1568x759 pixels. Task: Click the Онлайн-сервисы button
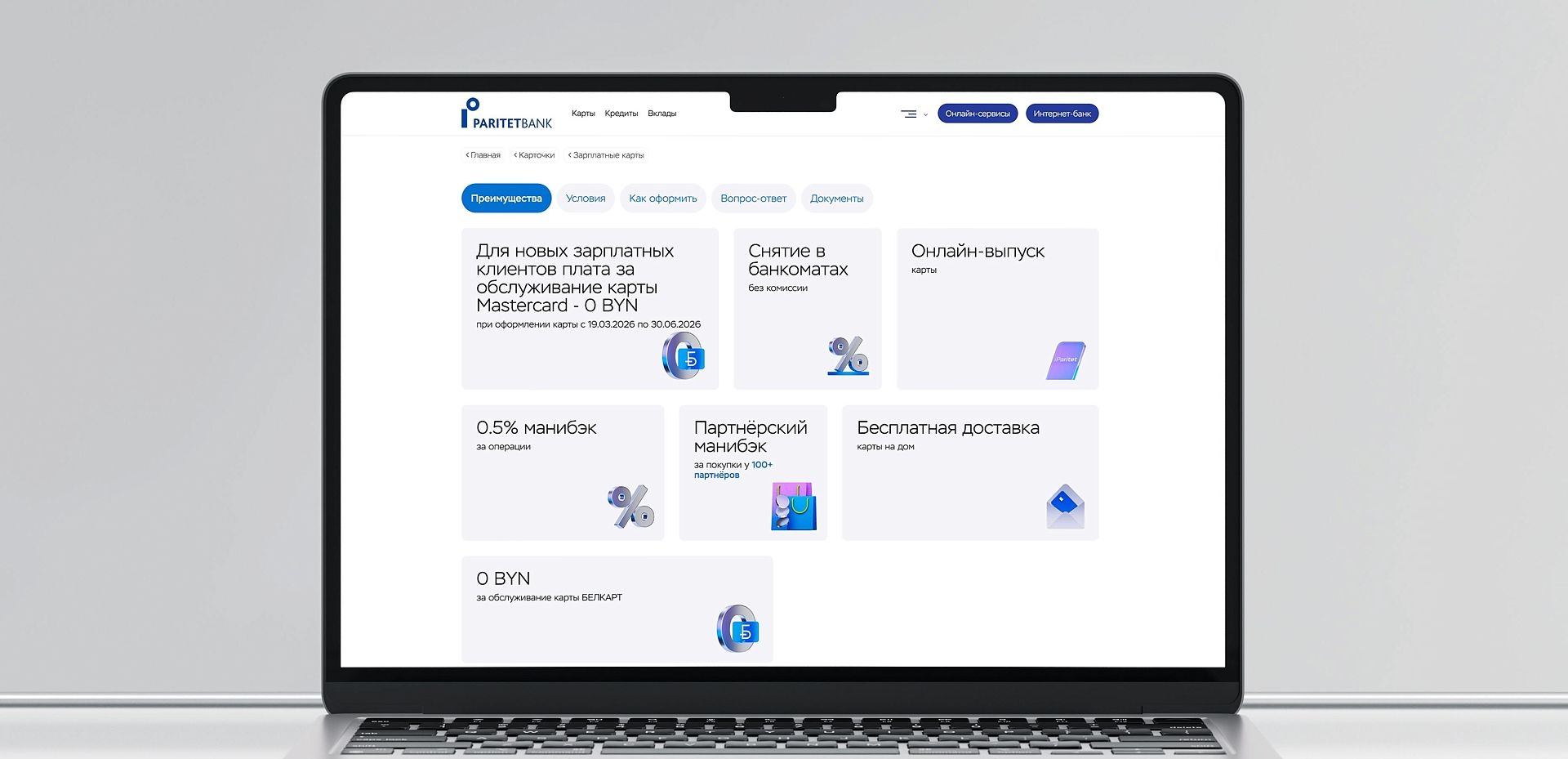coord(977,113)
